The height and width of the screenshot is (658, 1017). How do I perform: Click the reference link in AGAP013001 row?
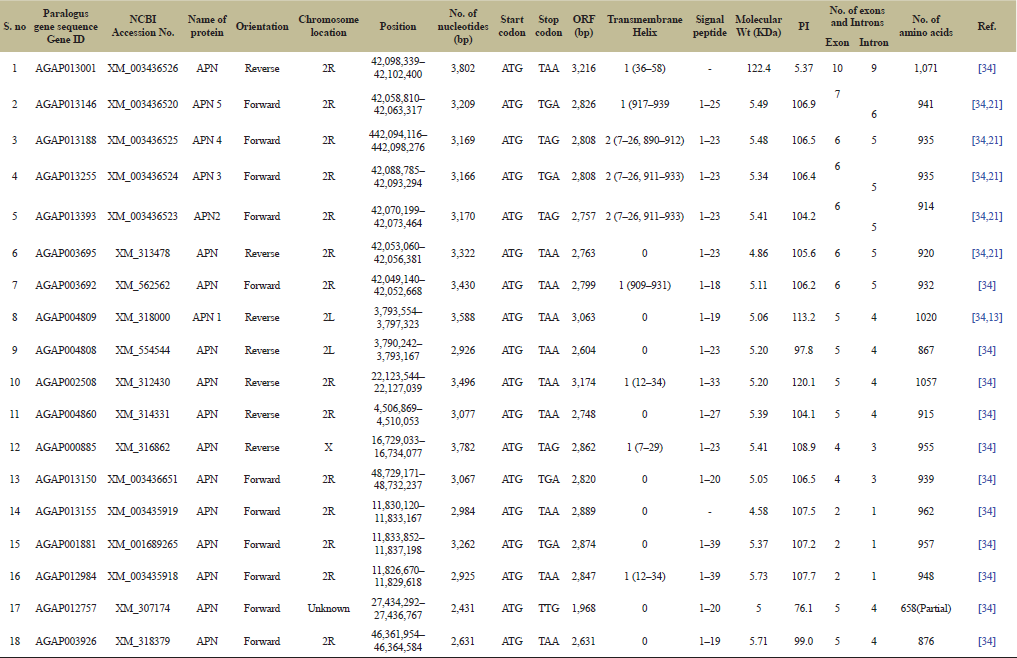pyautogui.click(x=986, y=68)
